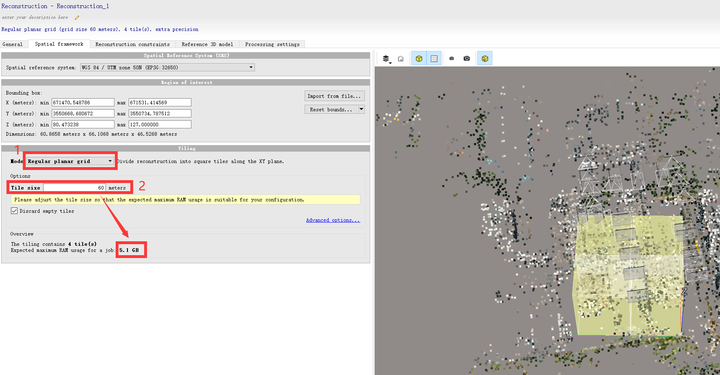This screenshot has height=375, width=720.
Task: Open the Reconstruction constraints tab
Action: point(132,44)
